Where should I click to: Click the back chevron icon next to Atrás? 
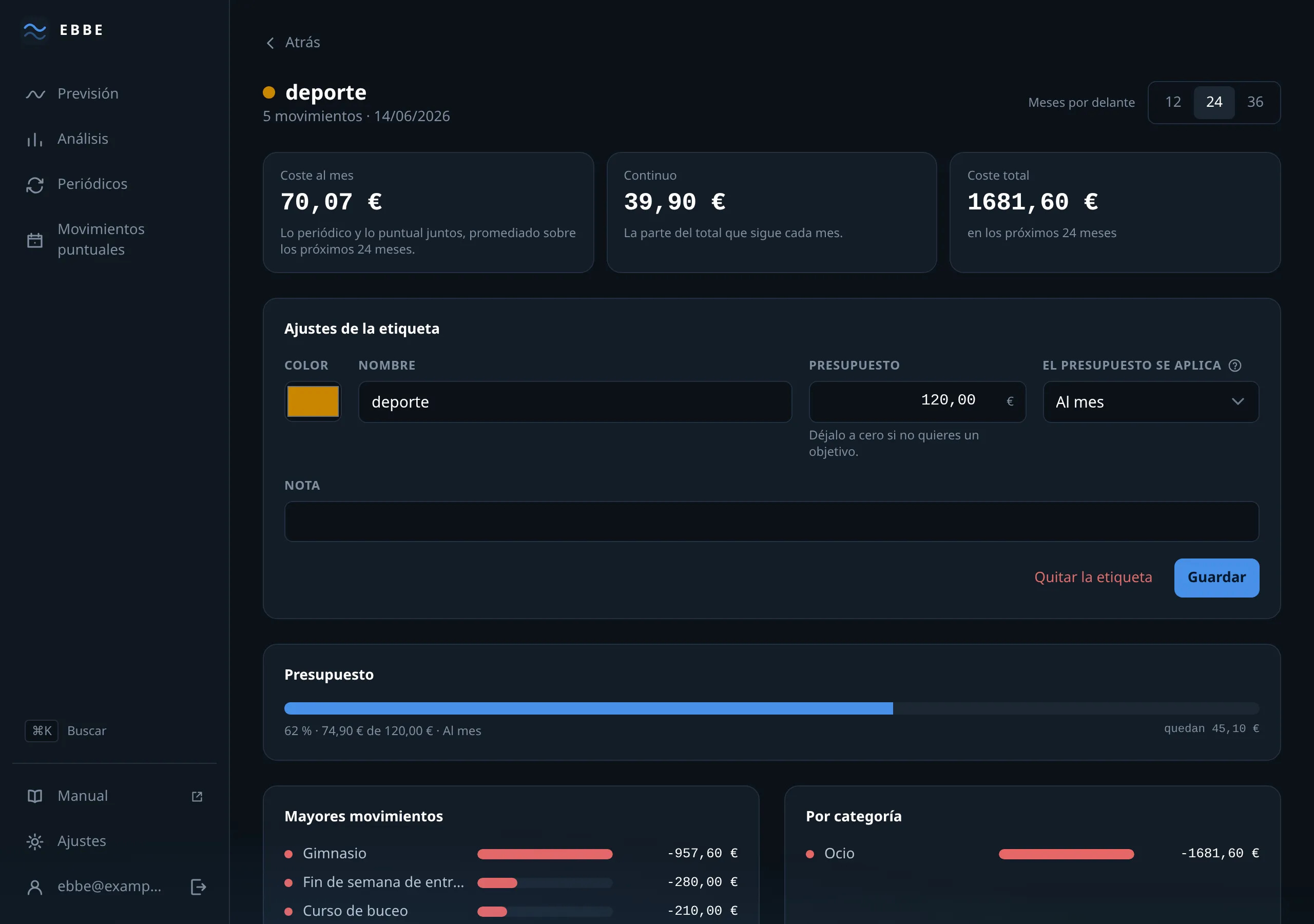tap(270, 43)
